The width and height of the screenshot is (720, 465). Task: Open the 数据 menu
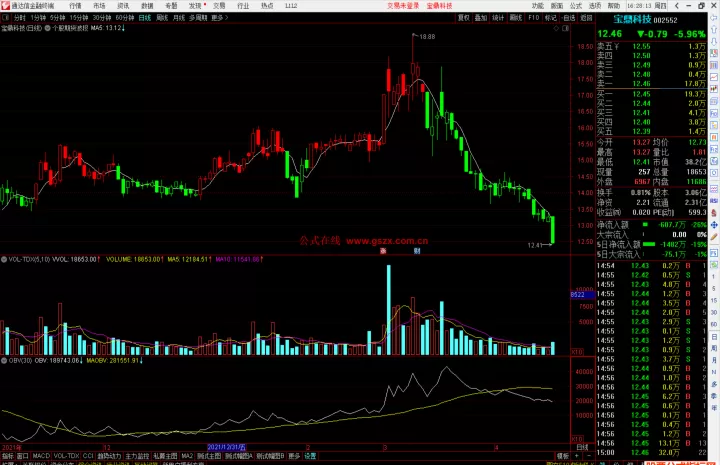pyautogui.click(x=147, y=6)
